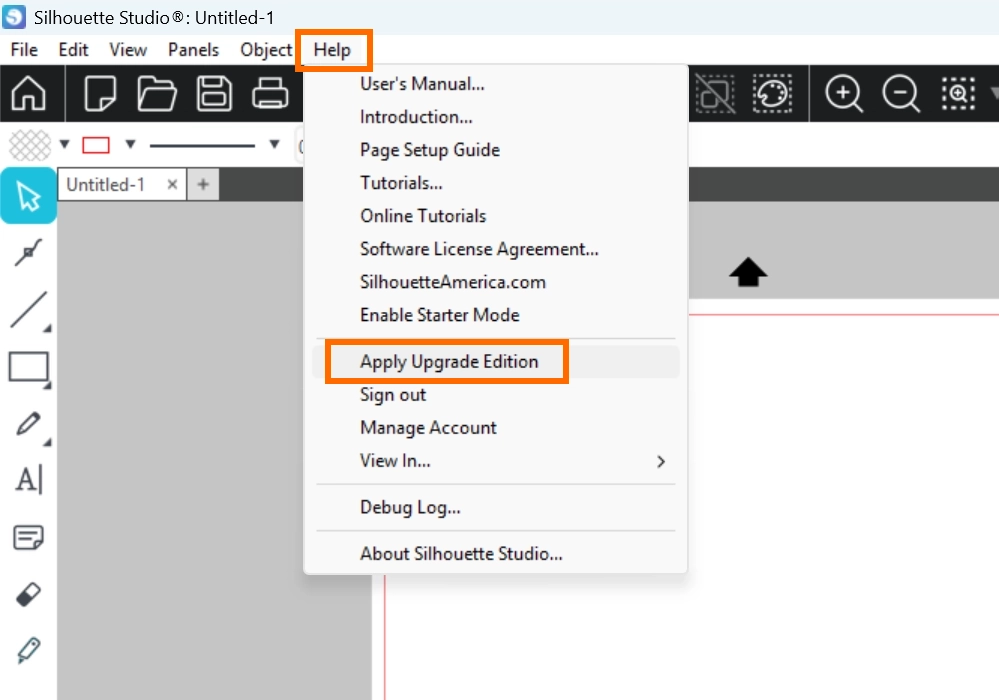Close the Untitled-1 tab

pos(172,184)
